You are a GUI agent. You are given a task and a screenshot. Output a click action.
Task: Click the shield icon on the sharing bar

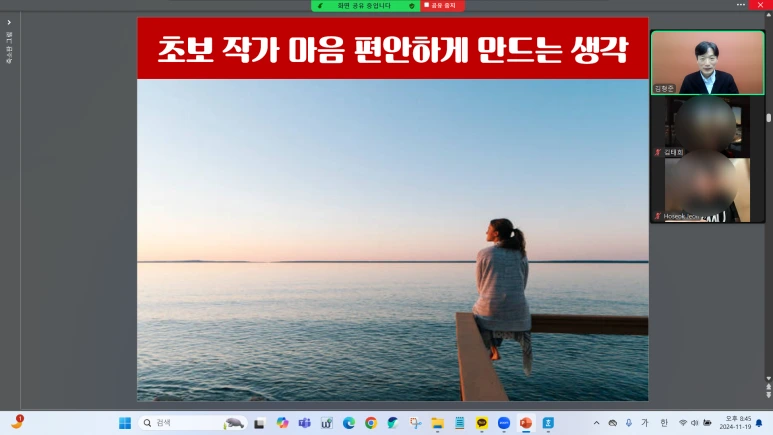[x=412, y=6]
